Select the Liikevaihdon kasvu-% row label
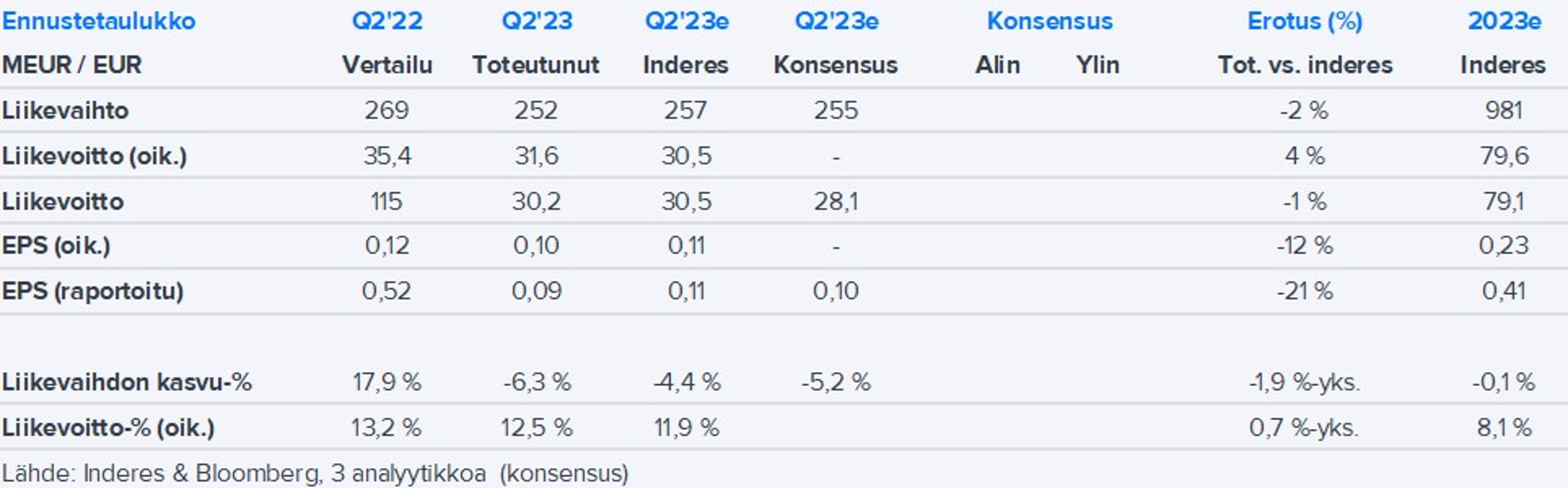The image size is (1568, 488). click(127, 382)
